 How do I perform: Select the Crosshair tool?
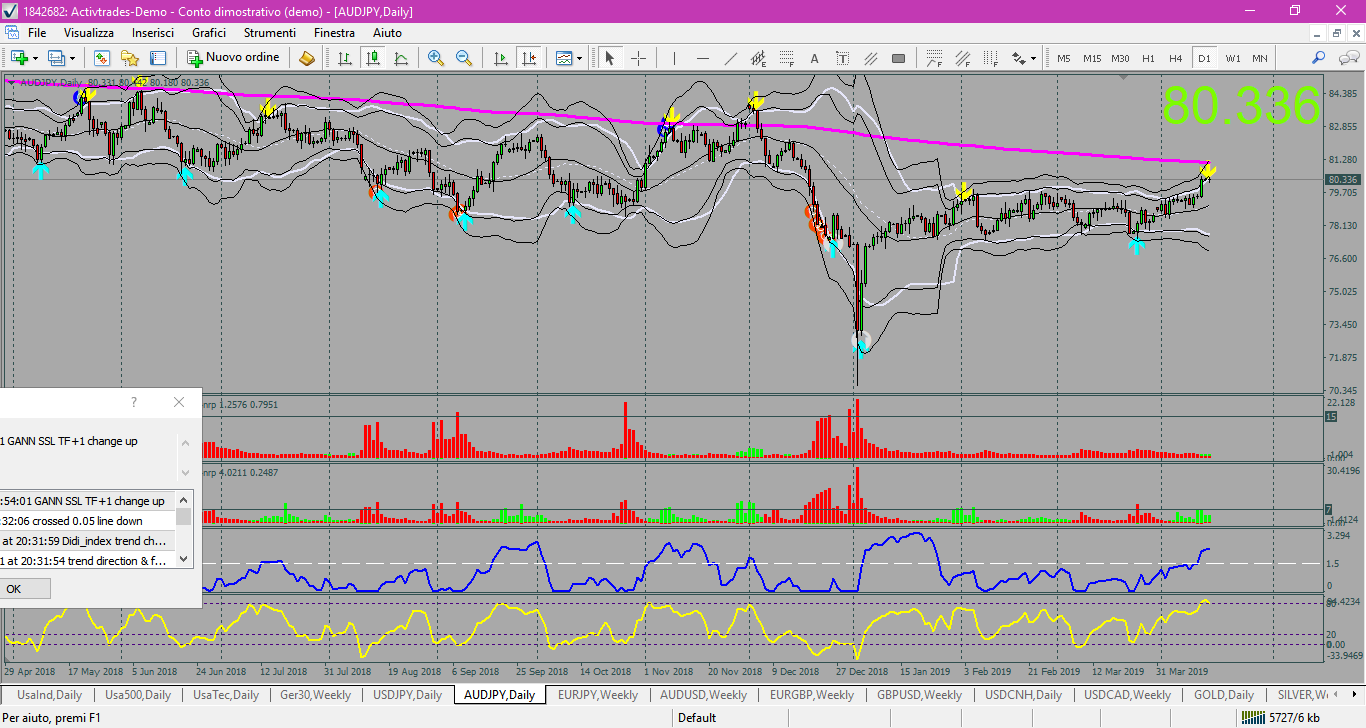coord(638,58)
